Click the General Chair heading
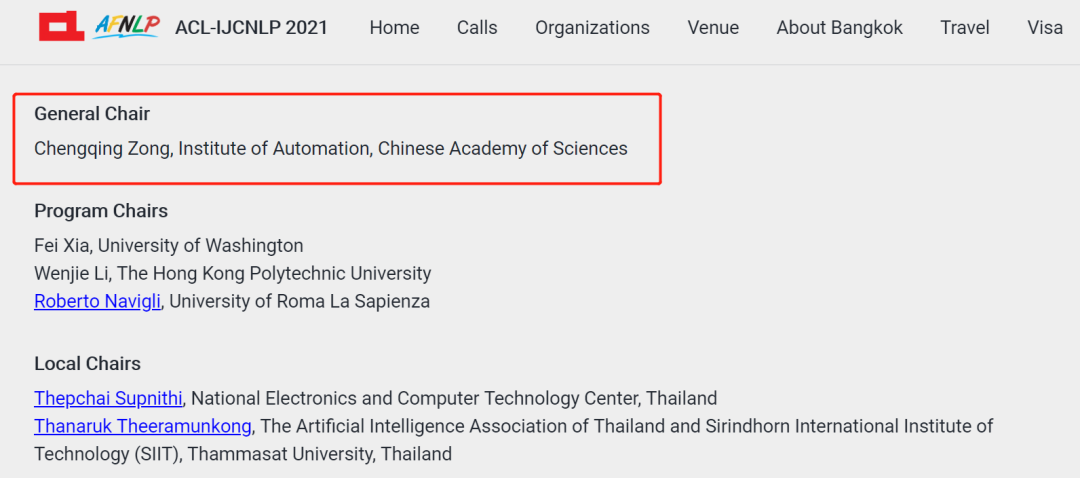 pos(92,114)
